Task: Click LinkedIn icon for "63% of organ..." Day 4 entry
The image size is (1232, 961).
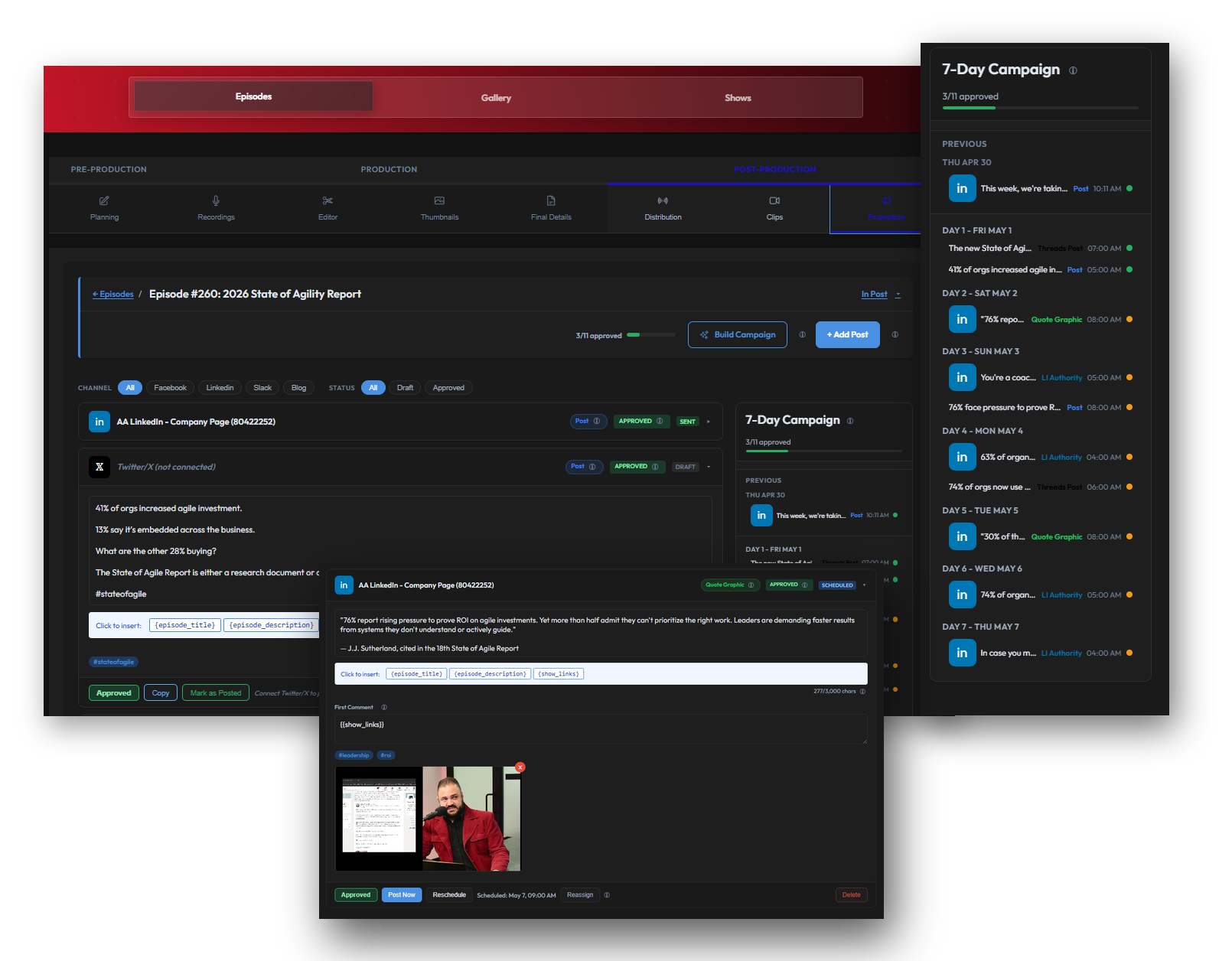Action: click(963, 457)
